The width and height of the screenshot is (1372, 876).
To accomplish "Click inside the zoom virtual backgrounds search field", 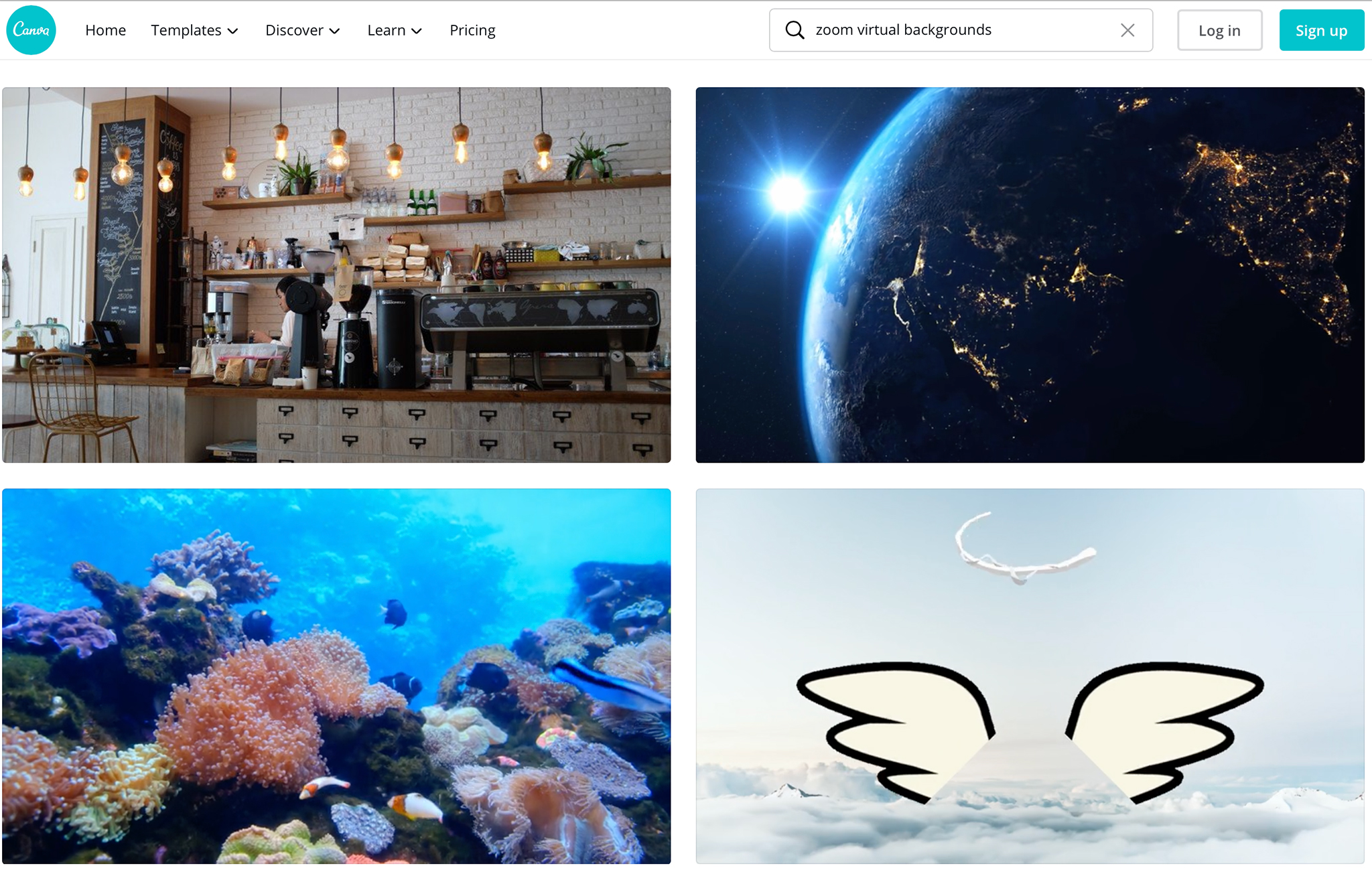I will (960, 29).
